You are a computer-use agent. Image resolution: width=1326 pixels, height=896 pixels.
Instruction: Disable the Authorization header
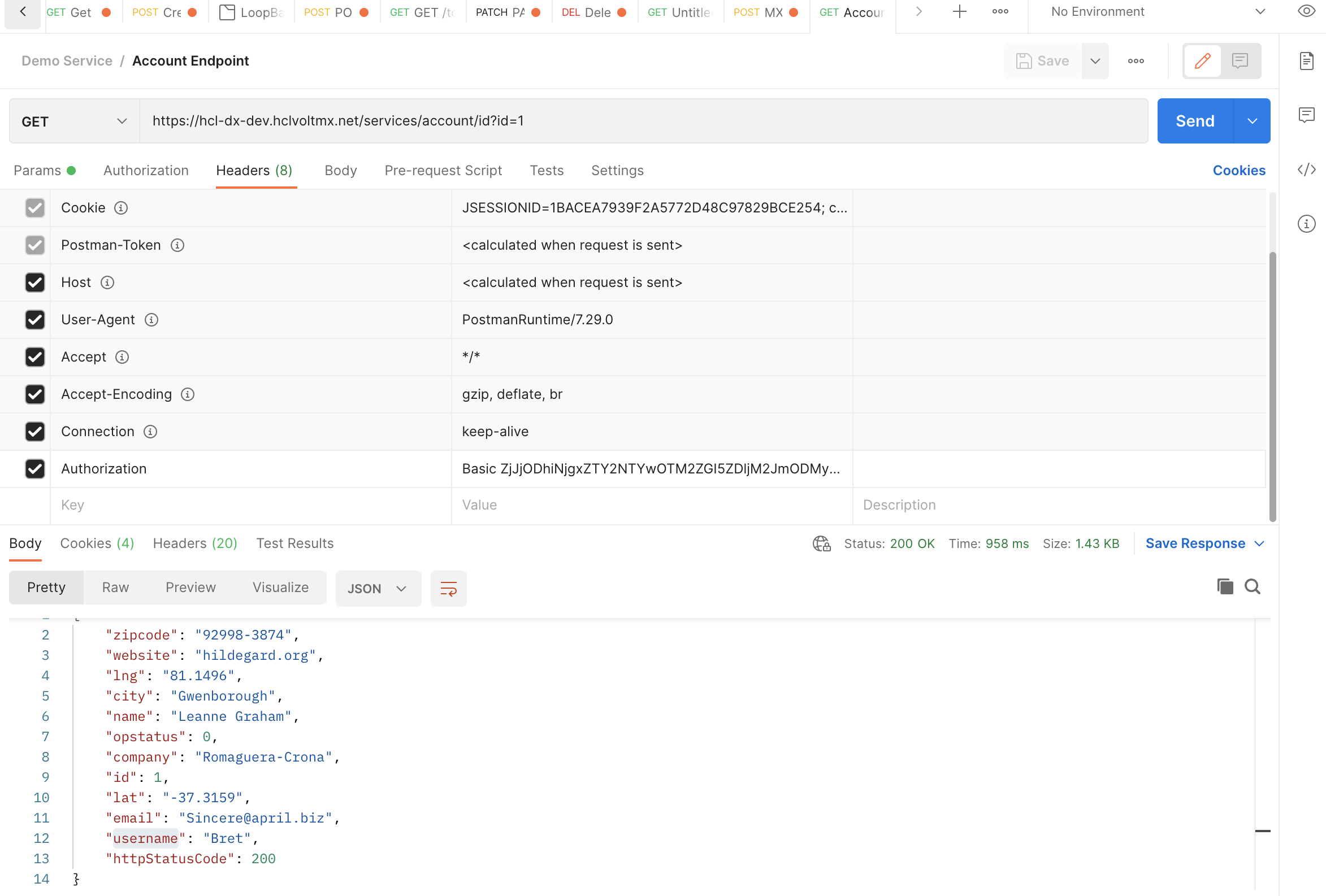35,469
